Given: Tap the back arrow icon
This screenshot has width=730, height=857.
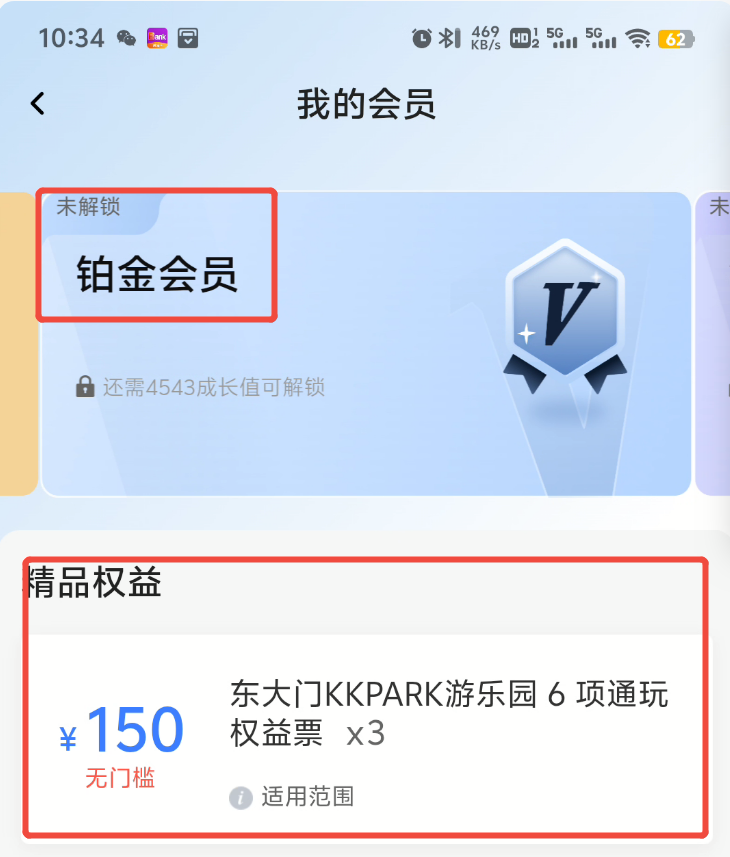Looking at the screenshot, I should (37, 103).
